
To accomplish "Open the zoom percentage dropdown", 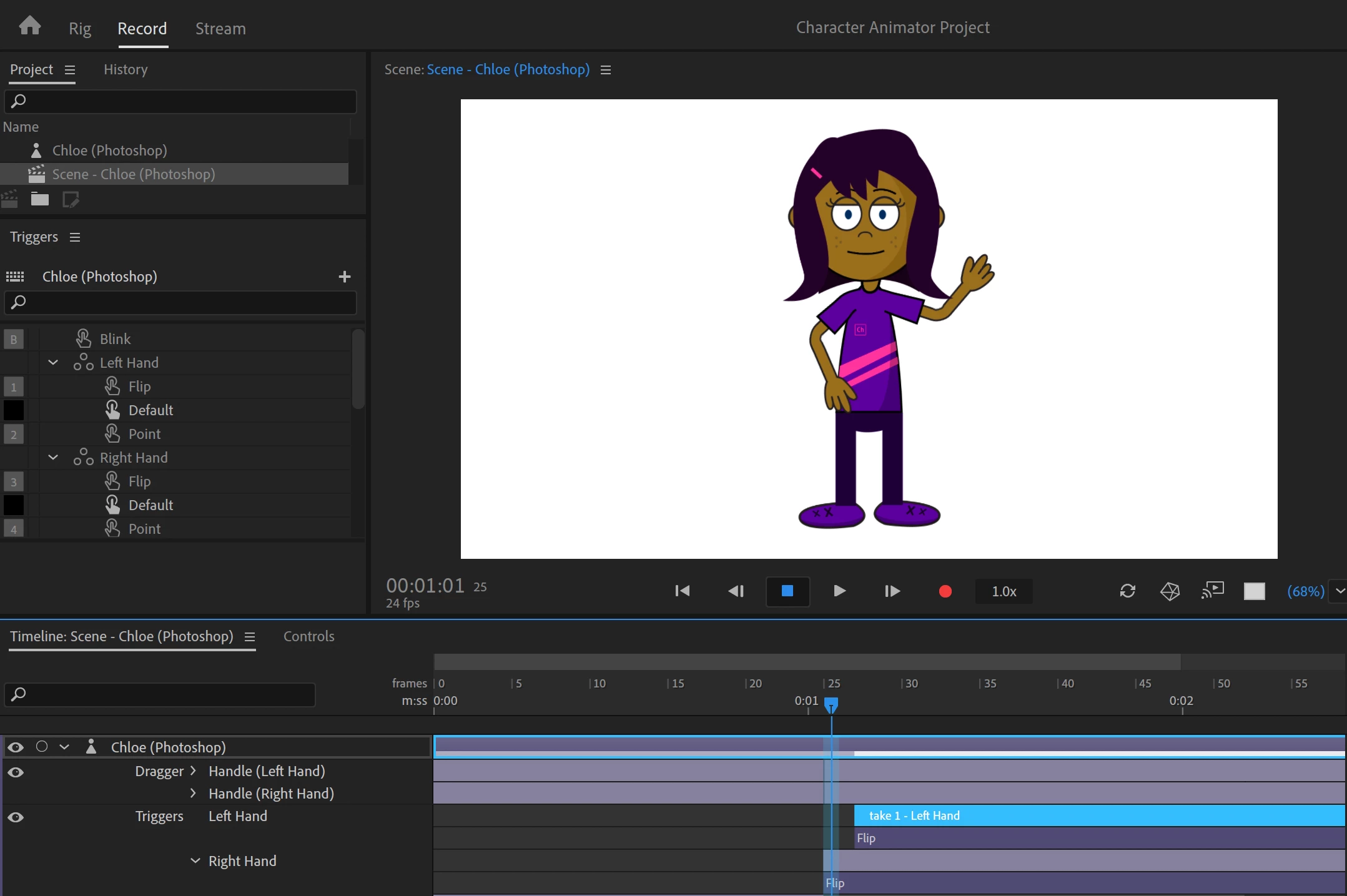I will tap(1340, 591).
